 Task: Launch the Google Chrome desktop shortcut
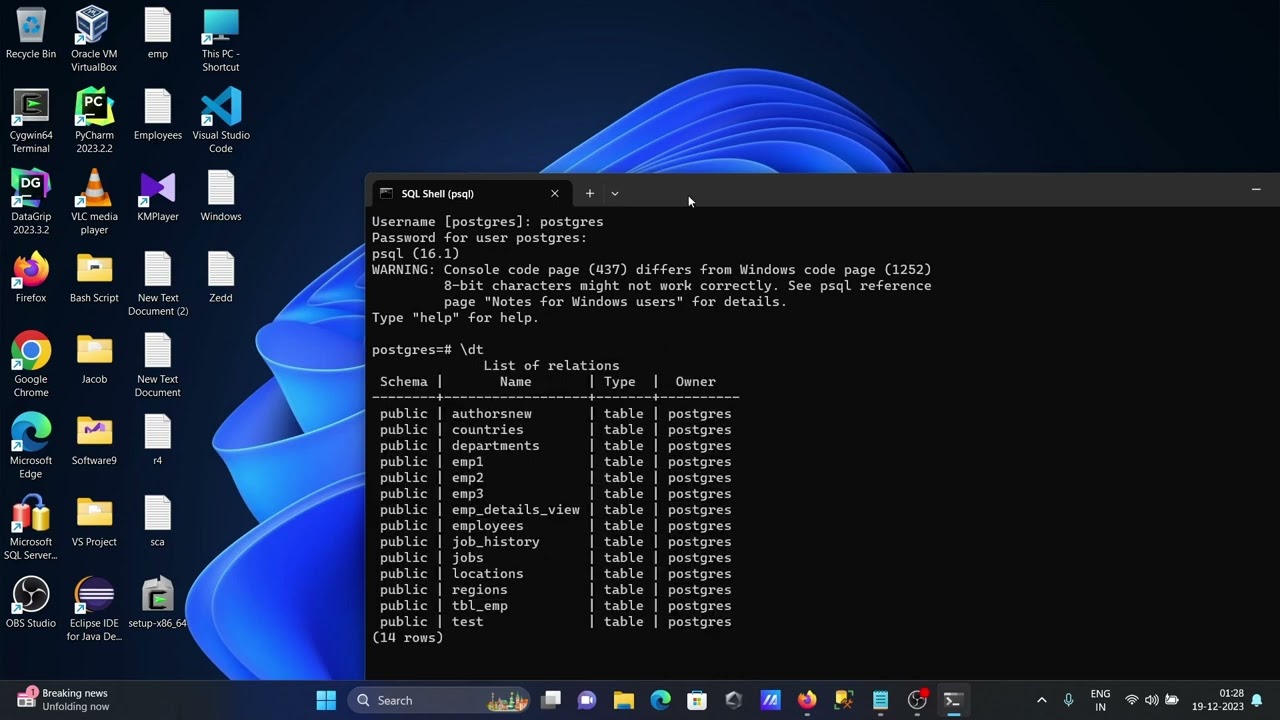click(x=31, y=365)
